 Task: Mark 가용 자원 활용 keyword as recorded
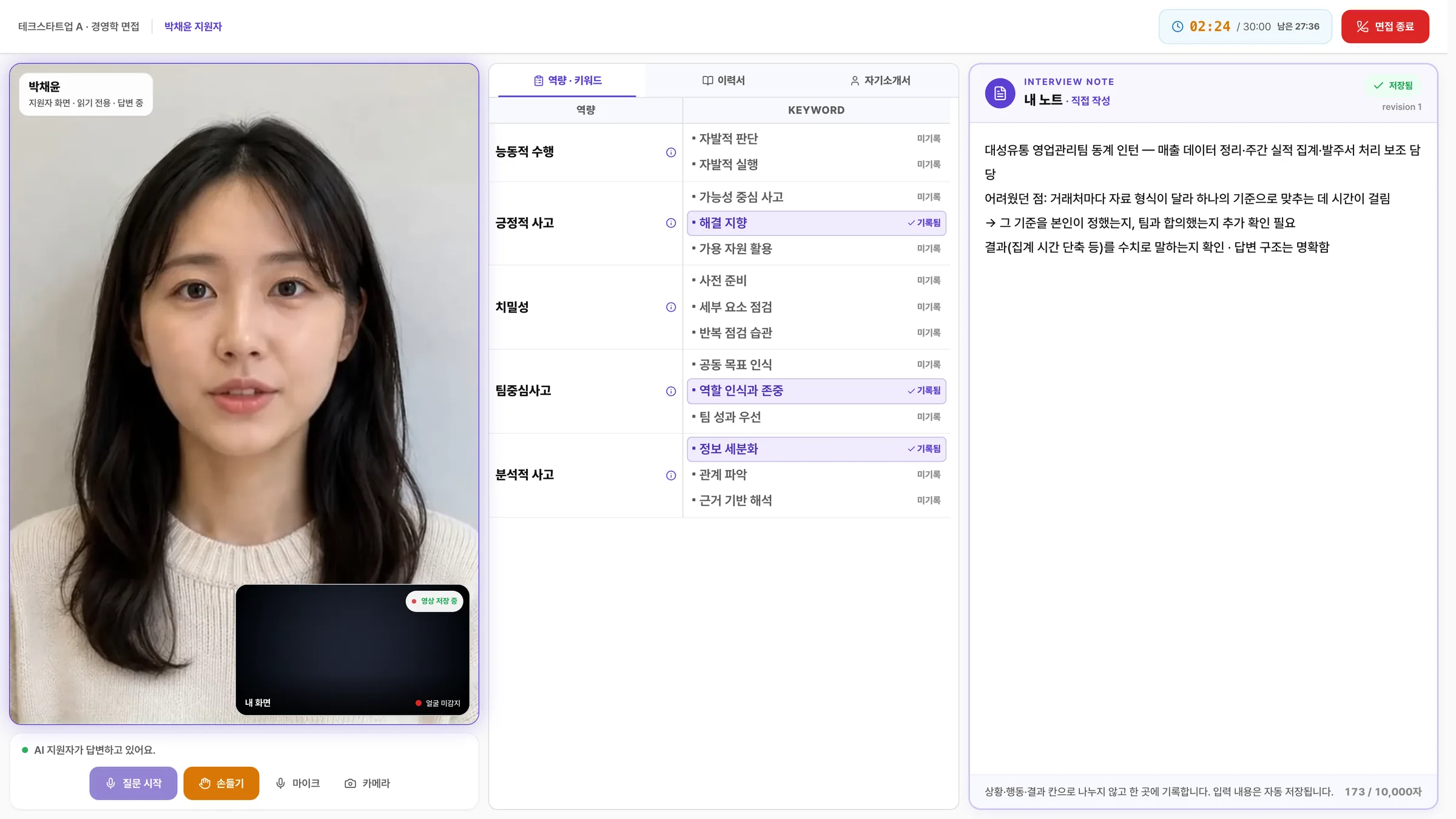[x=816, y=249]
